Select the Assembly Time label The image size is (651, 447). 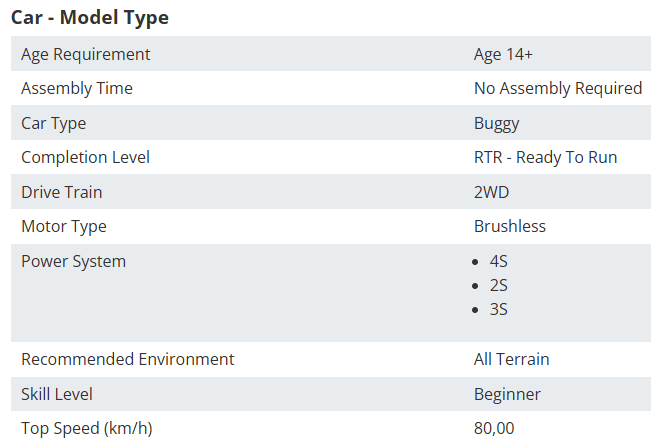77,88
